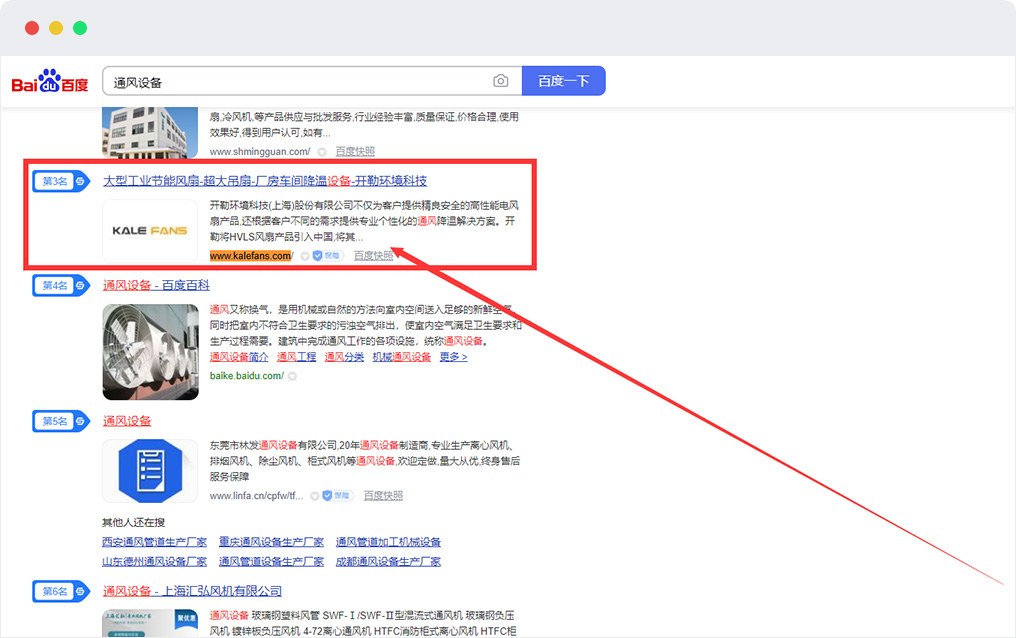The width and height of the screenshot is (1016, 638).
Task: Open the industrial fan photo thumbnail
Action: (150, 352)
